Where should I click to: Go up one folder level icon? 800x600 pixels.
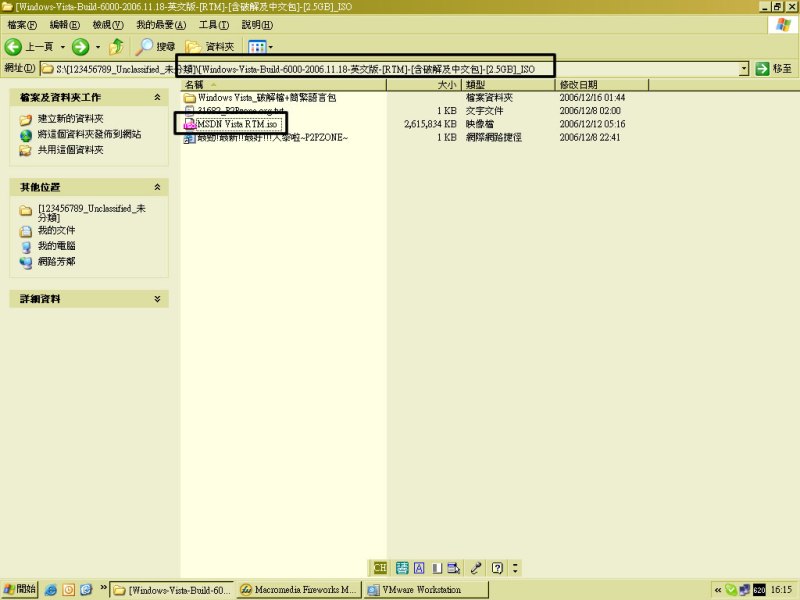tap(116, 47)
